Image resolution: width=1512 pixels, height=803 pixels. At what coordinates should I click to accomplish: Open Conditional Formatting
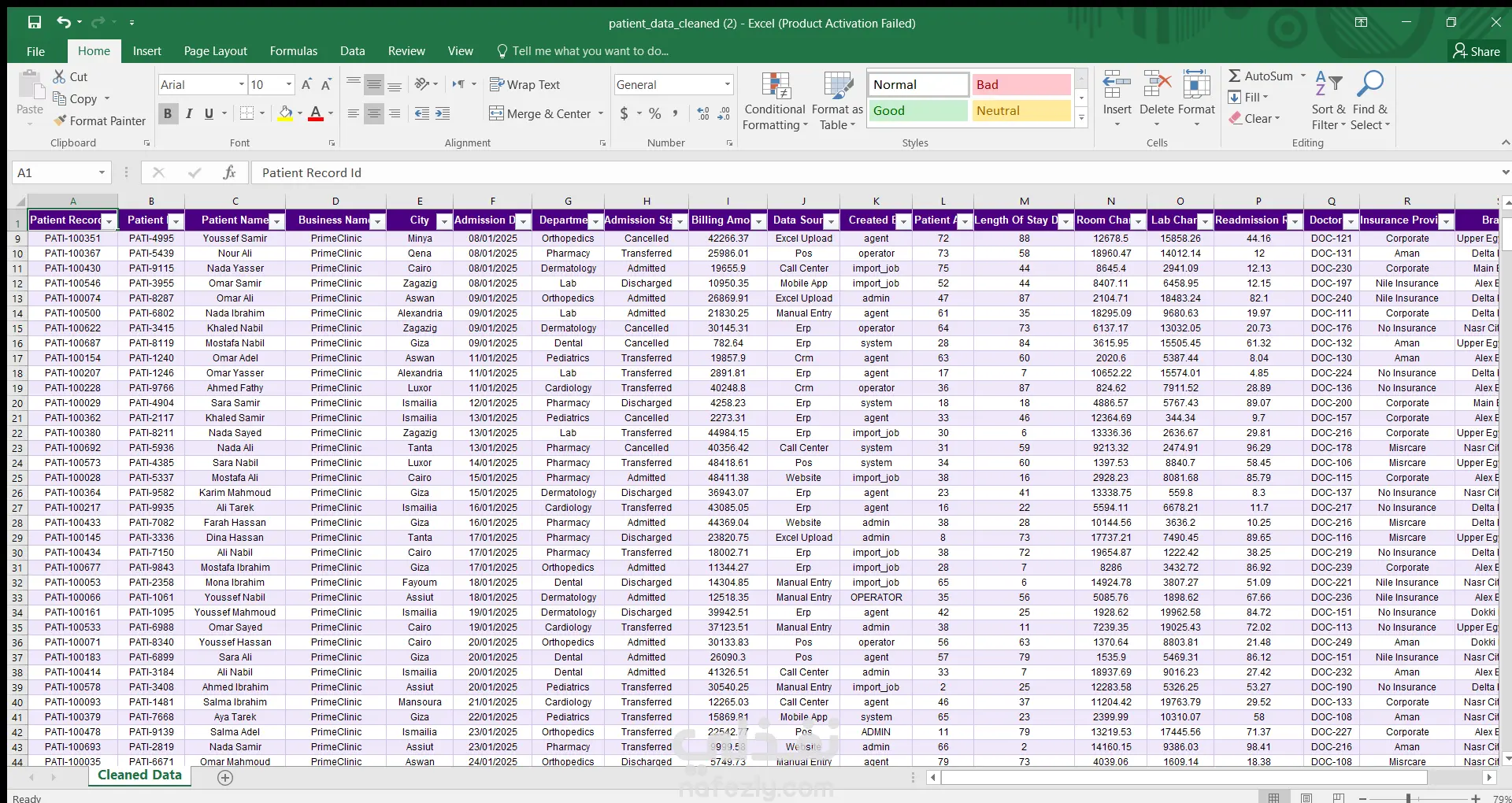pyautogui.click(x=775, y=101)
